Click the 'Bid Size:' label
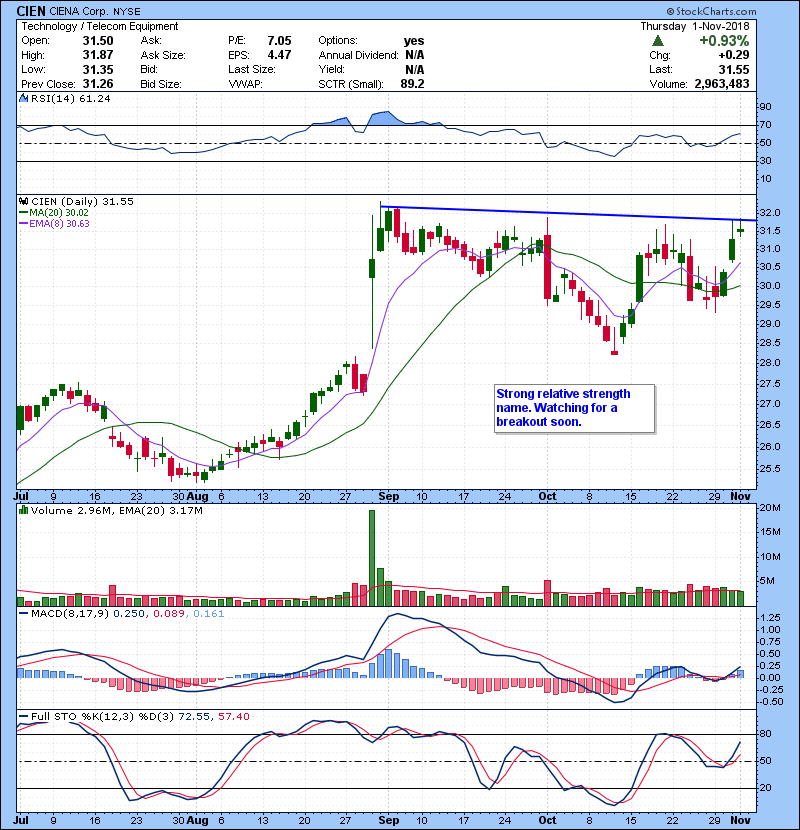800x830 pixels. click(161, 84)
